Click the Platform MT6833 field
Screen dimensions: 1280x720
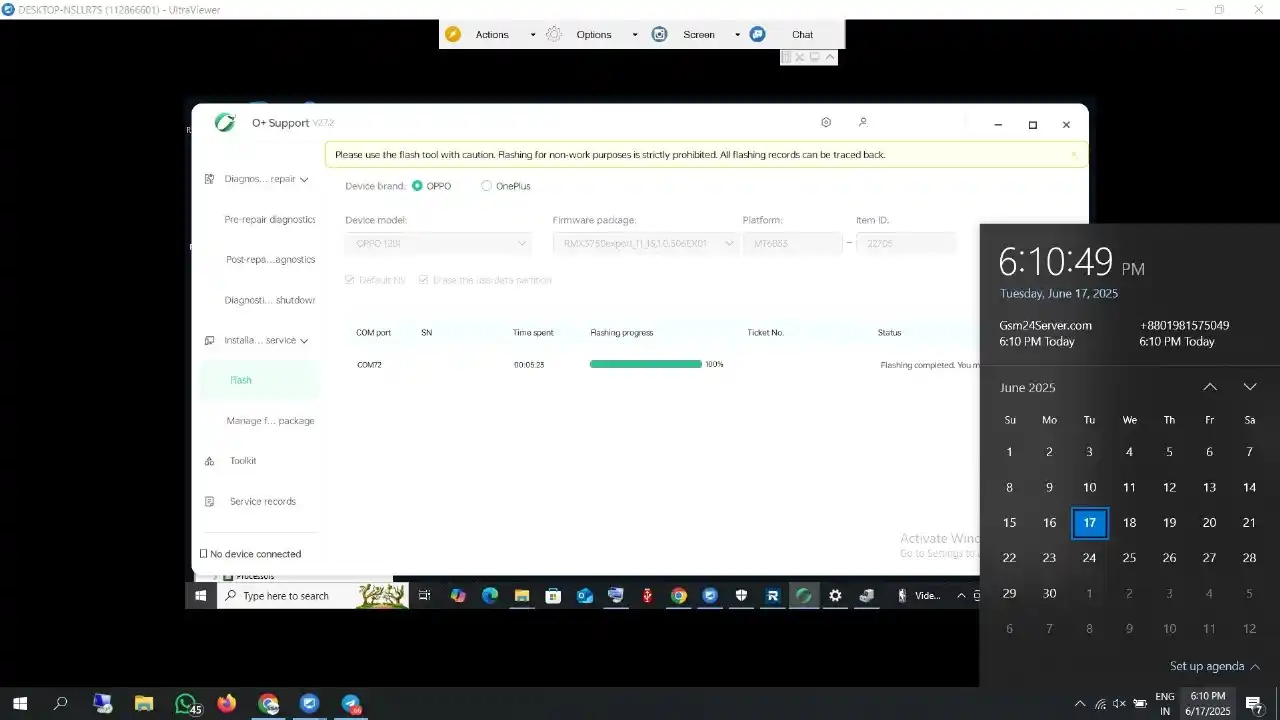[x=792, y=243]
